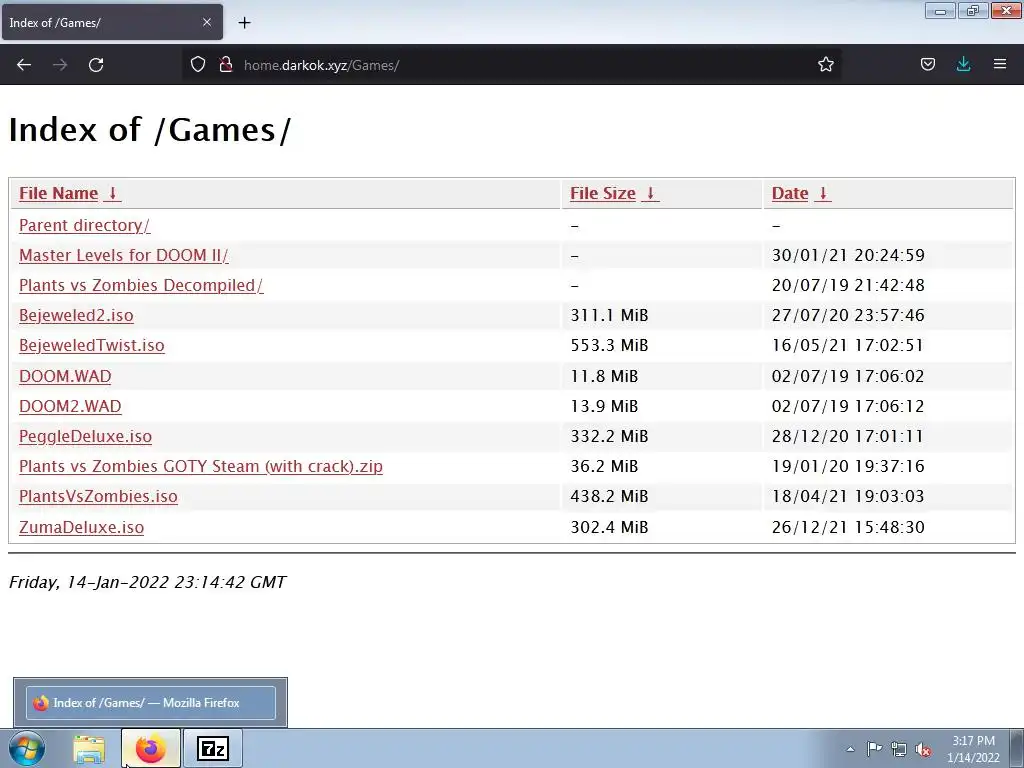This screenshot has width=1024, height=768.
Task: Click the date 02/07/19 17:06:02
Action: point(848,377)
